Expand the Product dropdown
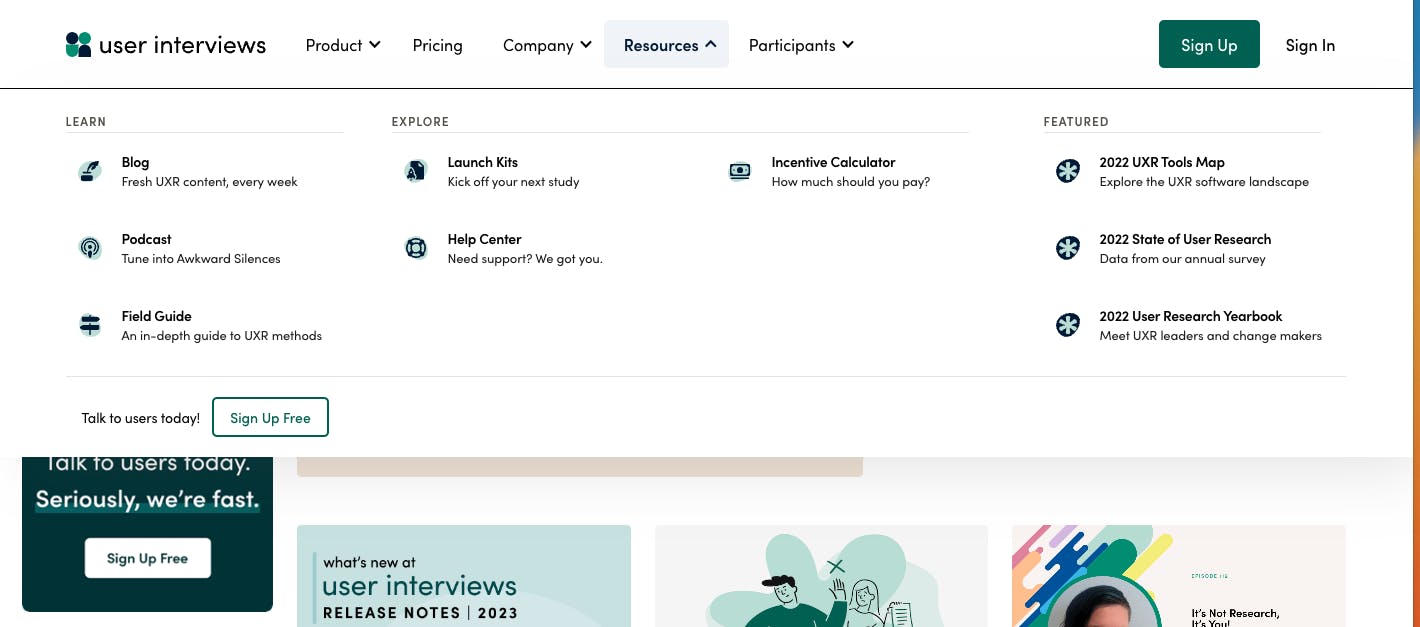 click(342, 44)
